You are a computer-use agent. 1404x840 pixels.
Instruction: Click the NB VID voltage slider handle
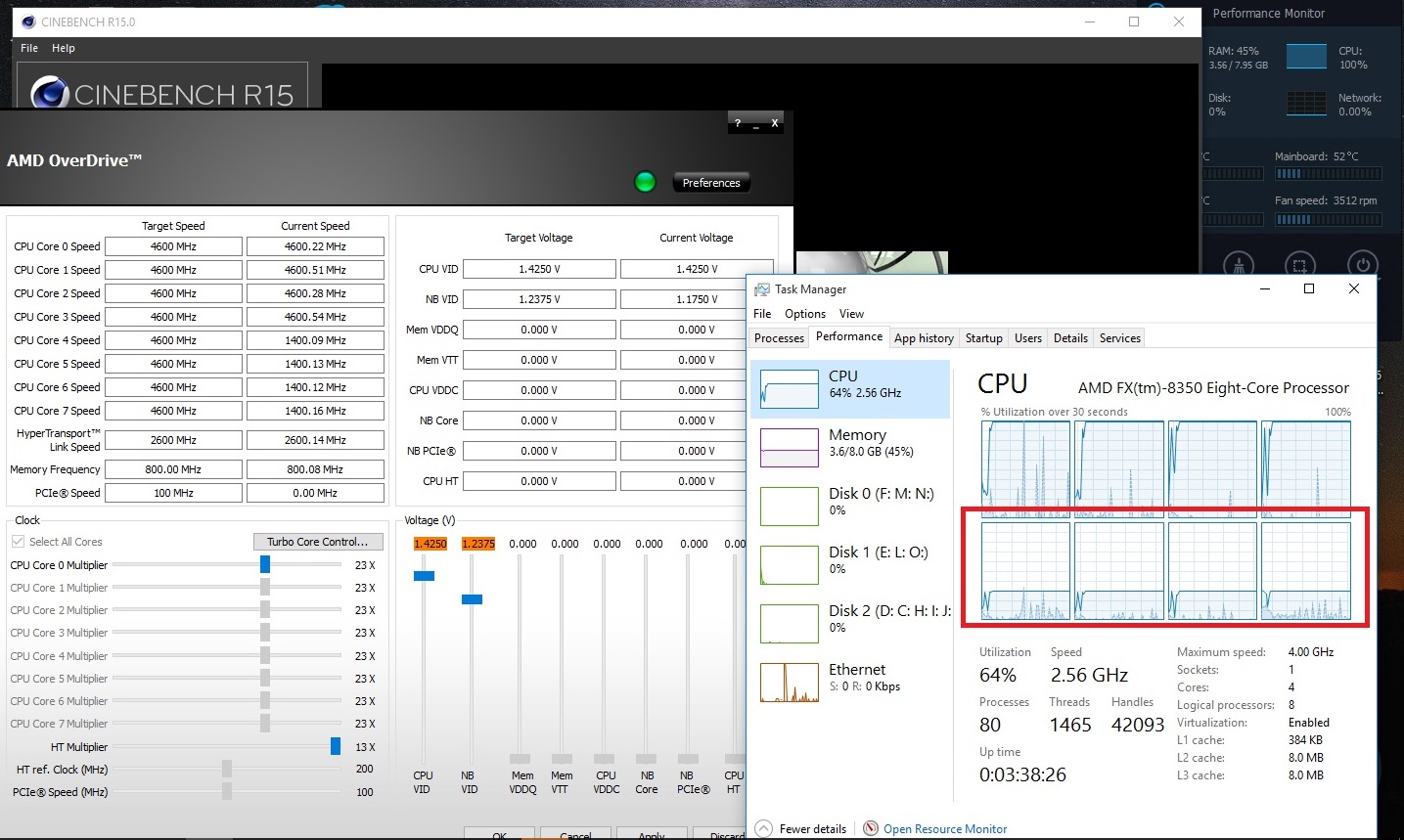pos(472,599)
